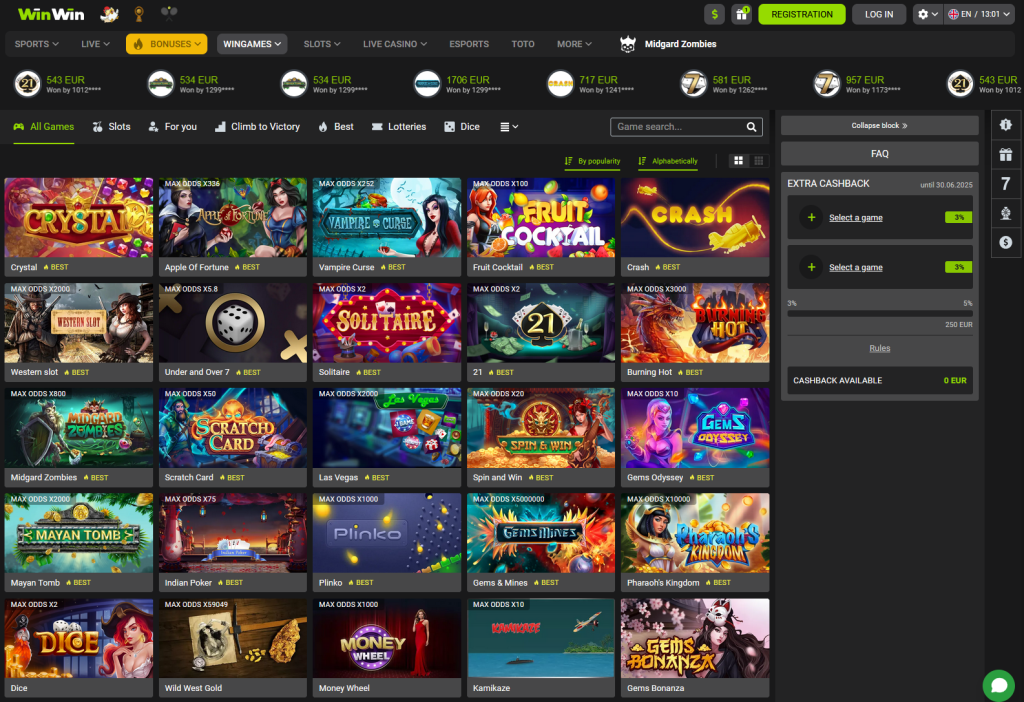The width and height of the screenshot is (1024, 702).
Task: Open the Money Wheel game
Action: tap(387, 647)
